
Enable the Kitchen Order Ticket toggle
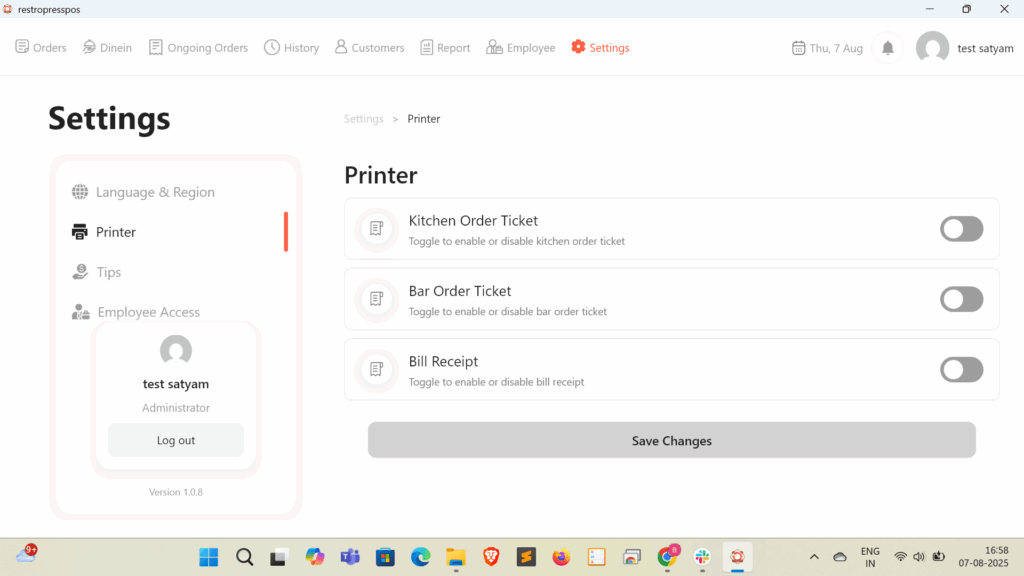pos(961,229)
